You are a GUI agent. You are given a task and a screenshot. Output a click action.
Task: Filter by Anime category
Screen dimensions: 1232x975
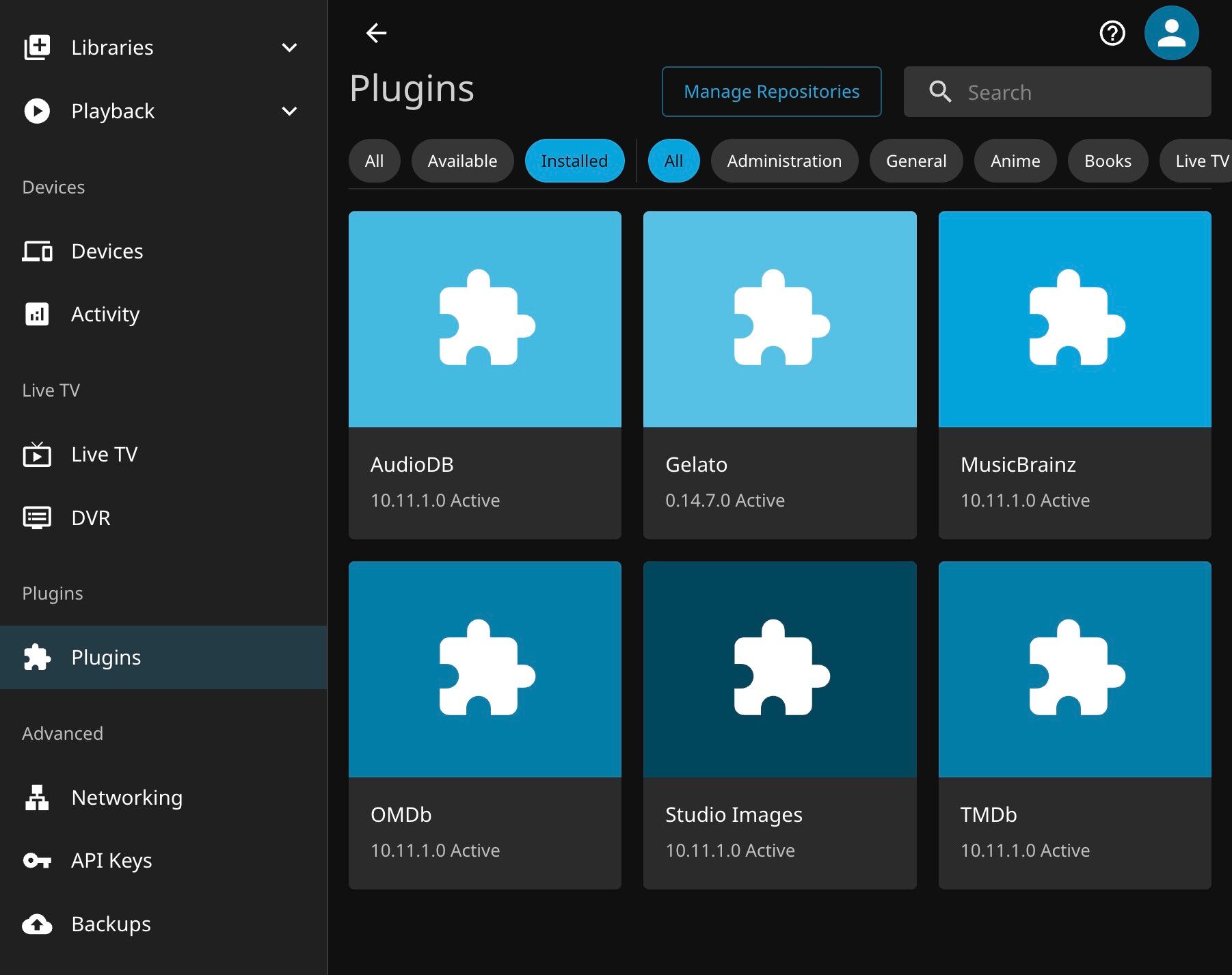tap(1015, 161)
